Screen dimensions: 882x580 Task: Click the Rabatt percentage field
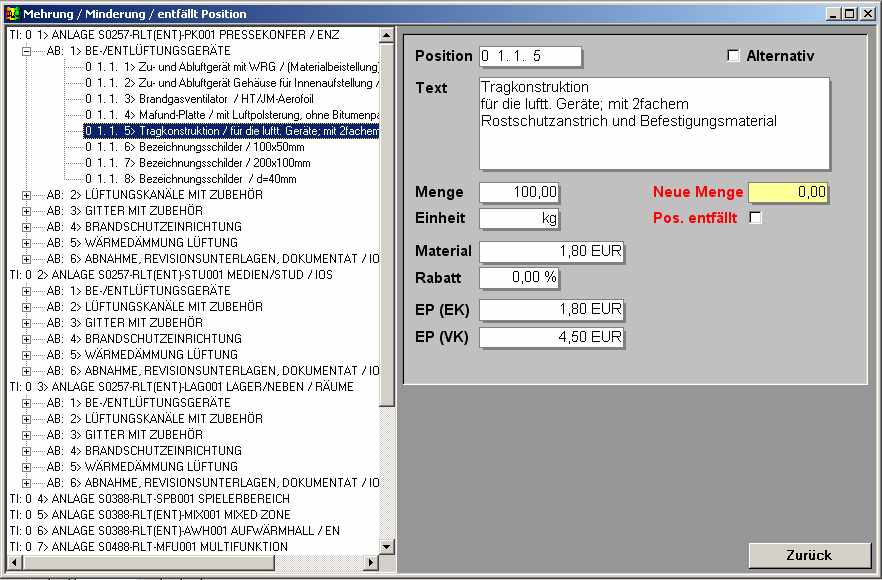pos(519,278)
